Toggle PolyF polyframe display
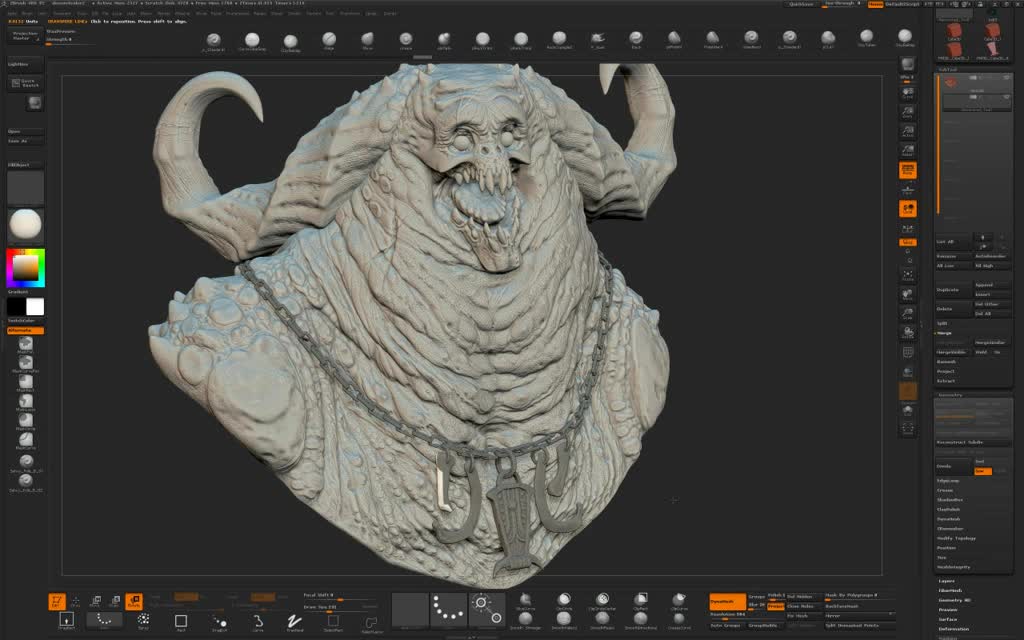This screenshot has width=1024, height=640. click(x=908, y=353)
